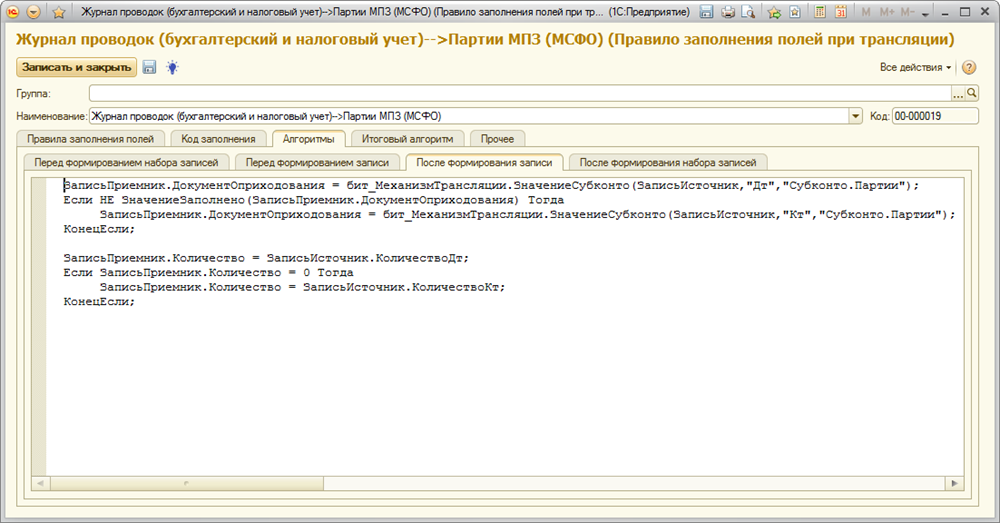This screenshot has width=1000, height=523.
Task: Open the 1C main menu round arrow button
Action: 34,12
